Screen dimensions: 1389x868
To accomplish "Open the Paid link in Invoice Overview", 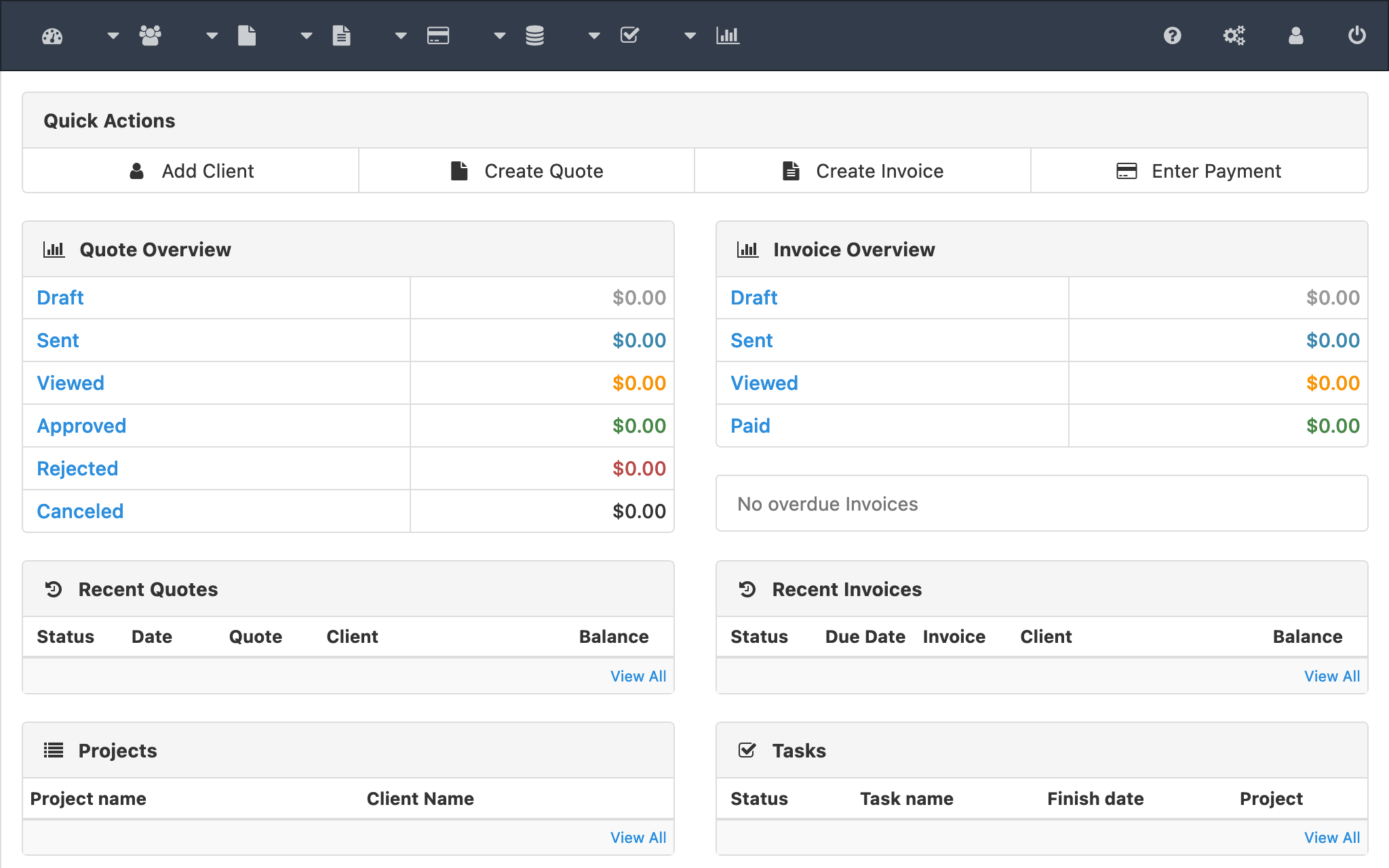I will pos(750,426).
